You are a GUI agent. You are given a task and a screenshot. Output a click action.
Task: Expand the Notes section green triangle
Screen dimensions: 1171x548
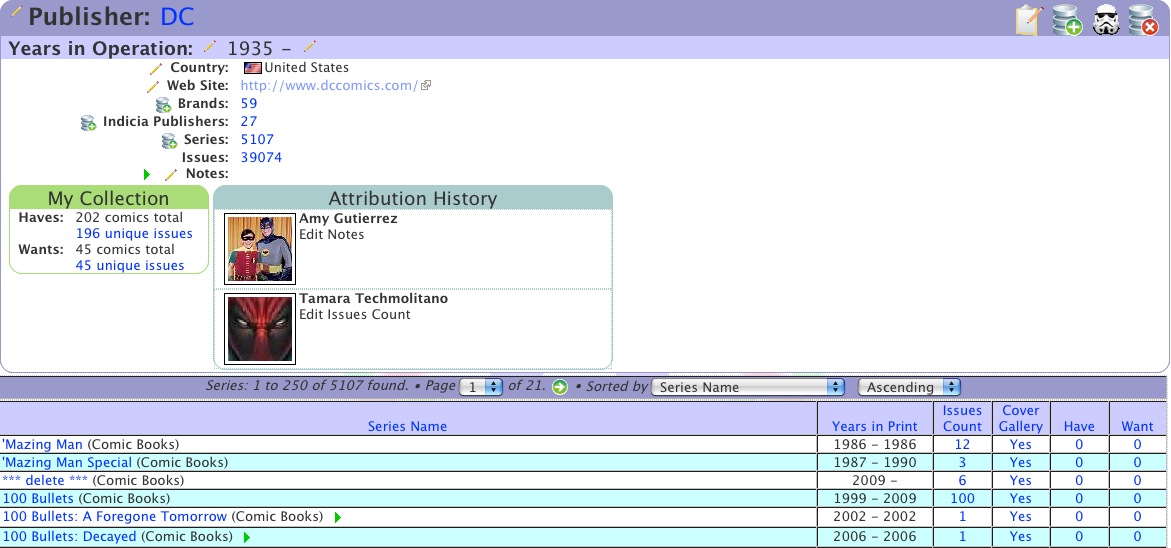[x=147, y=174]
